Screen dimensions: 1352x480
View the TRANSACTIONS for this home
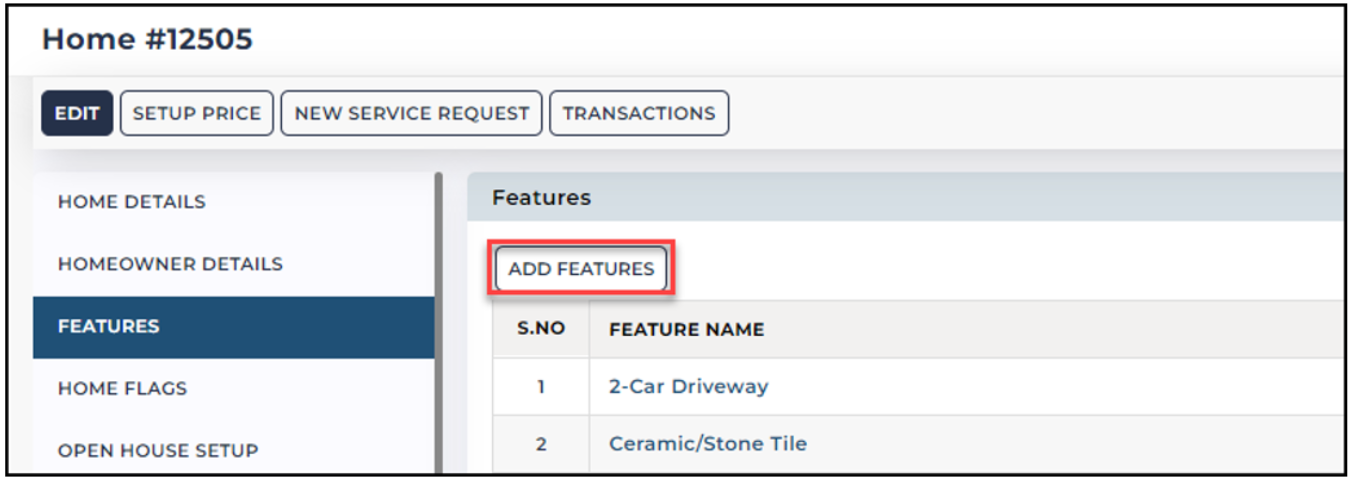pos(639,113)
